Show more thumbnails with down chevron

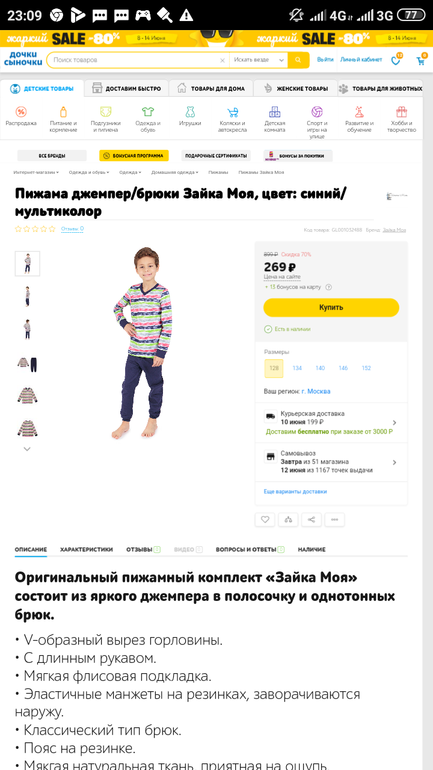(27, 449)
